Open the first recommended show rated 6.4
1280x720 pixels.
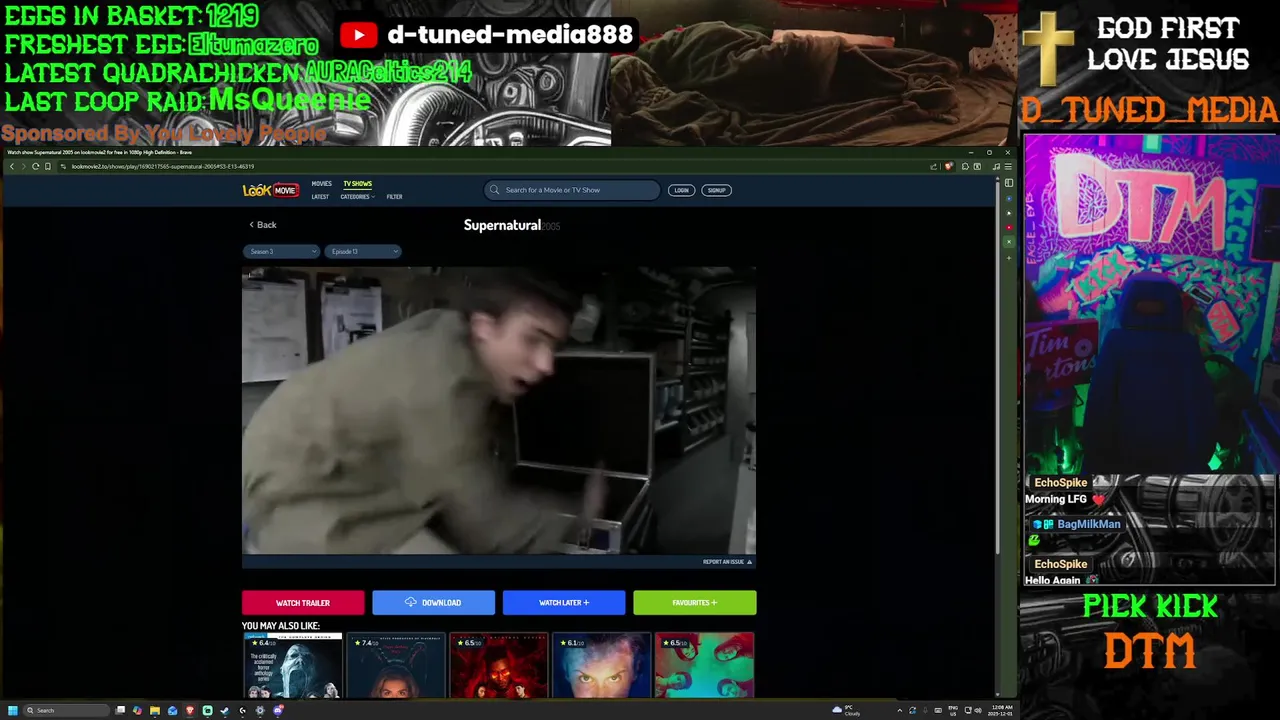pos(293,665)
